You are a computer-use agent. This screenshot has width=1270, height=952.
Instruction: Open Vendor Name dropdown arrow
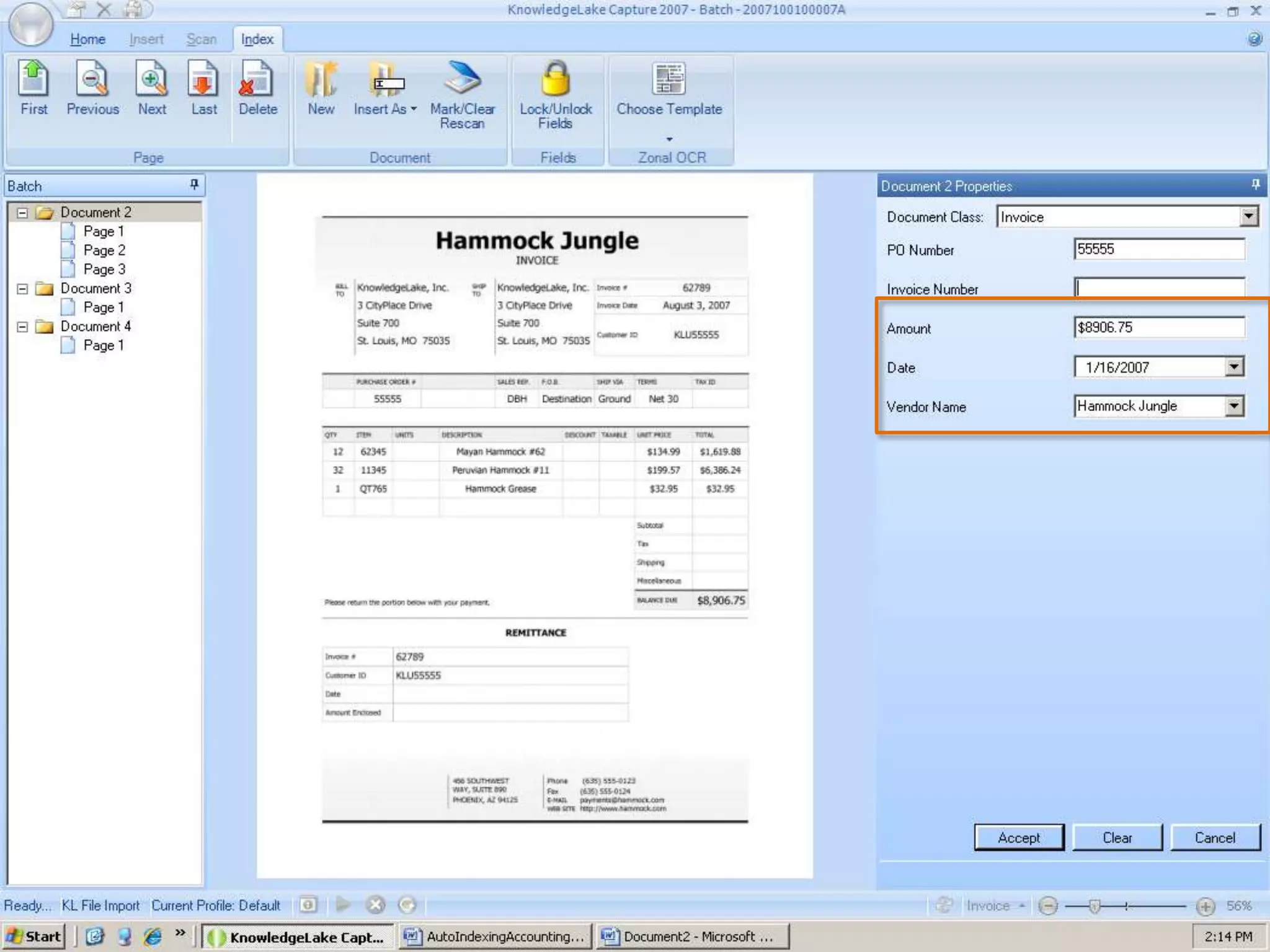[x=1234, y=407]
